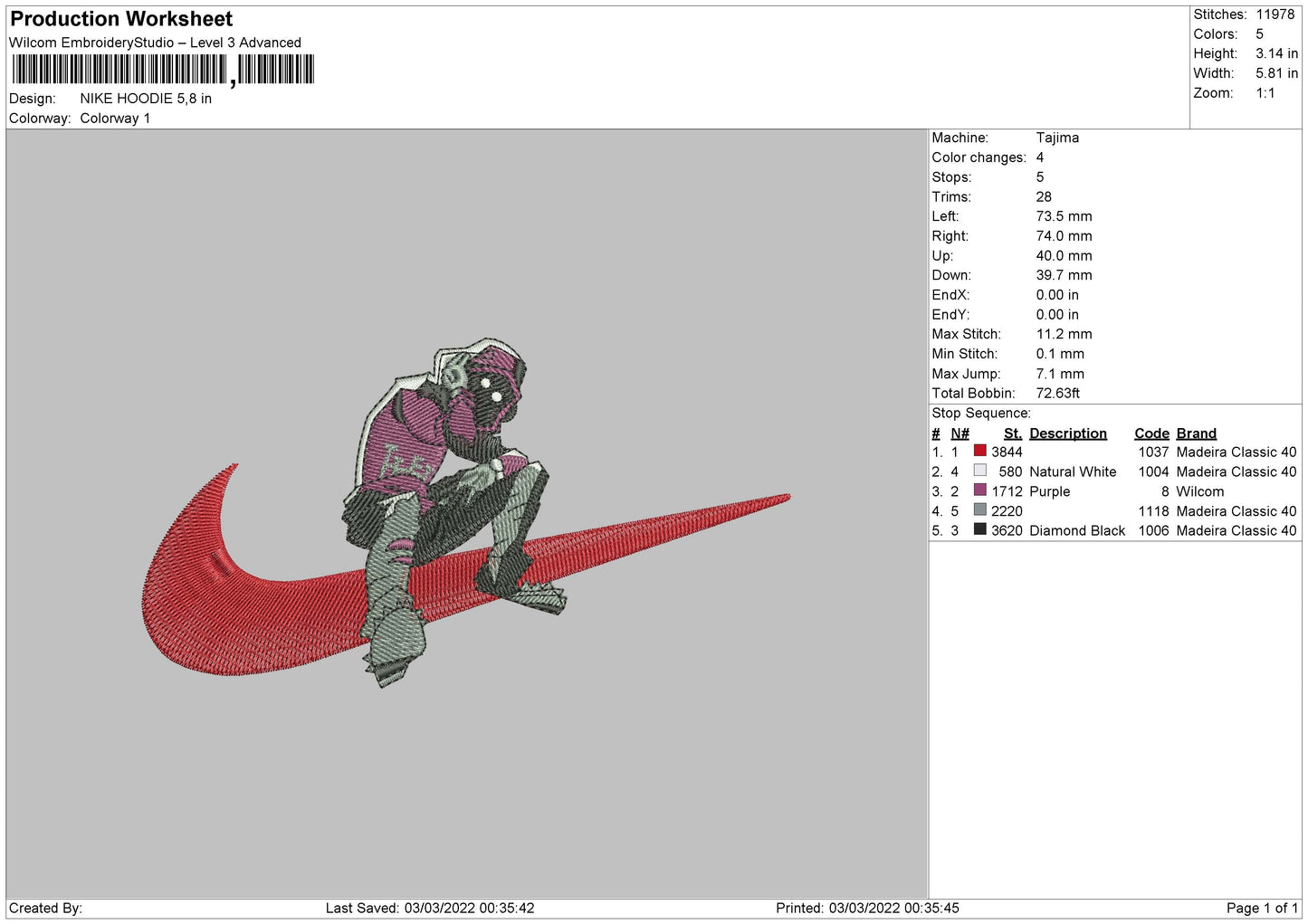
Task: Select the Production Worksheet heading
Action: point(121,19)
